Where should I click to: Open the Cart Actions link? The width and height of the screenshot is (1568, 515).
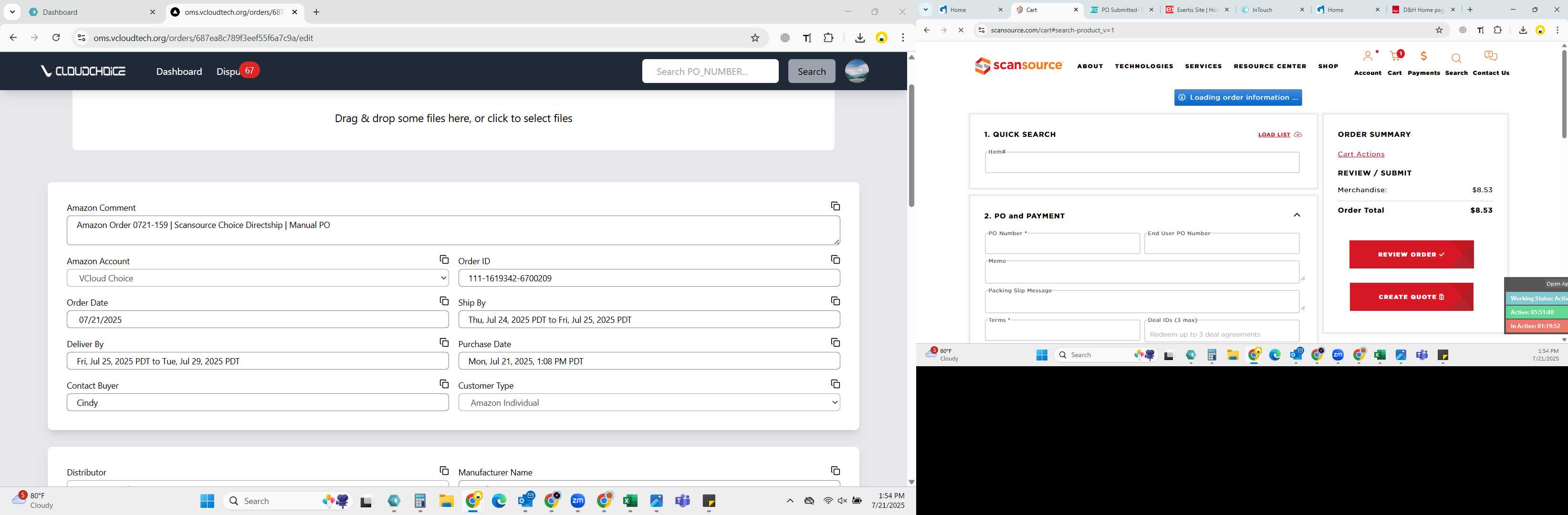click(x=1360, y=154)
